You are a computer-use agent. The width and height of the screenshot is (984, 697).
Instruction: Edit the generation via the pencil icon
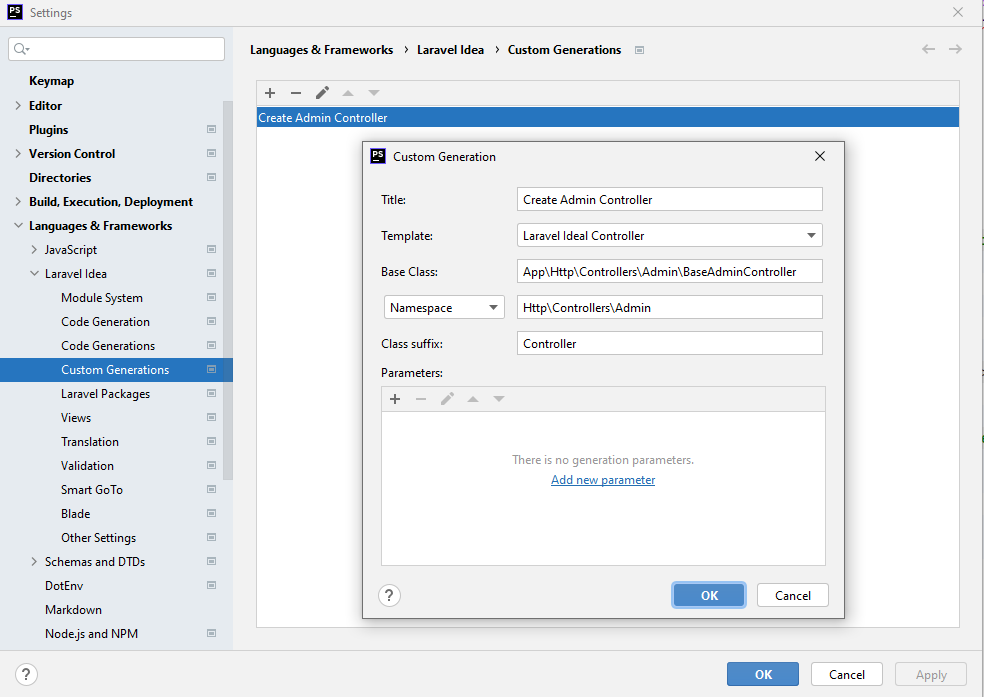(321, 93)
